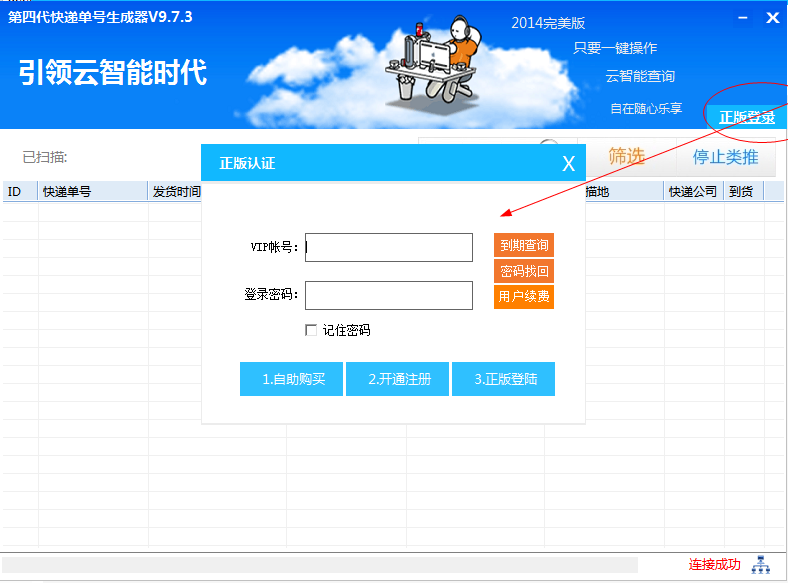
Task: Toggle the 记住密码 checkbox
Action: [x=311, y=330]
